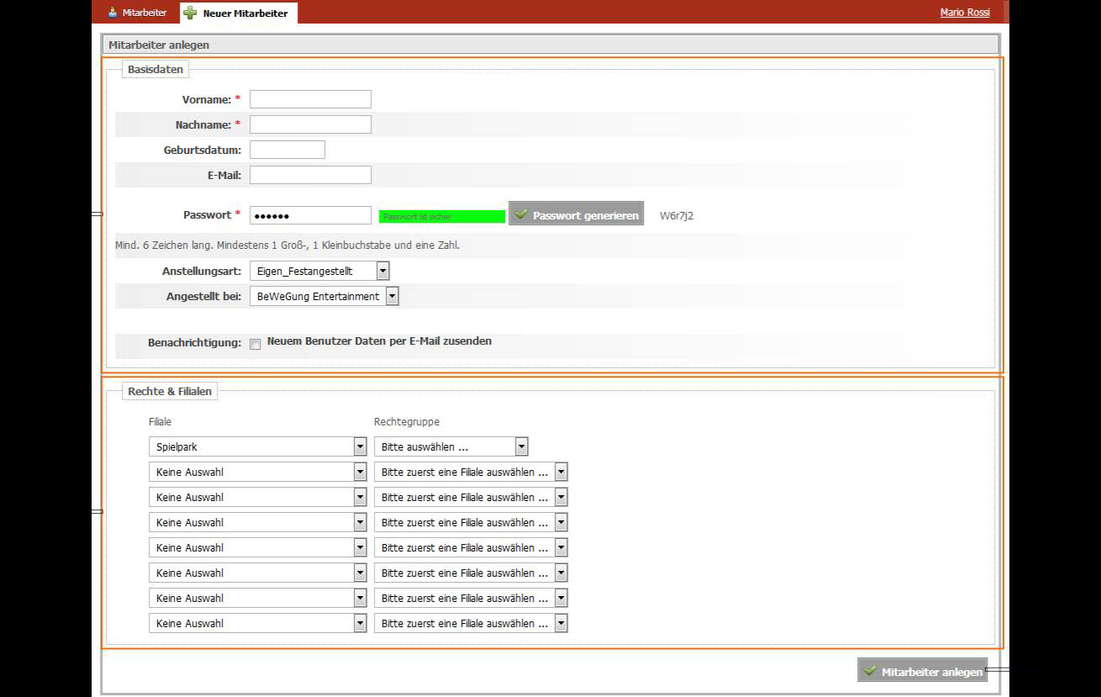Click the Mitarbeiter anlegen panel title

[x=159, y=45]
